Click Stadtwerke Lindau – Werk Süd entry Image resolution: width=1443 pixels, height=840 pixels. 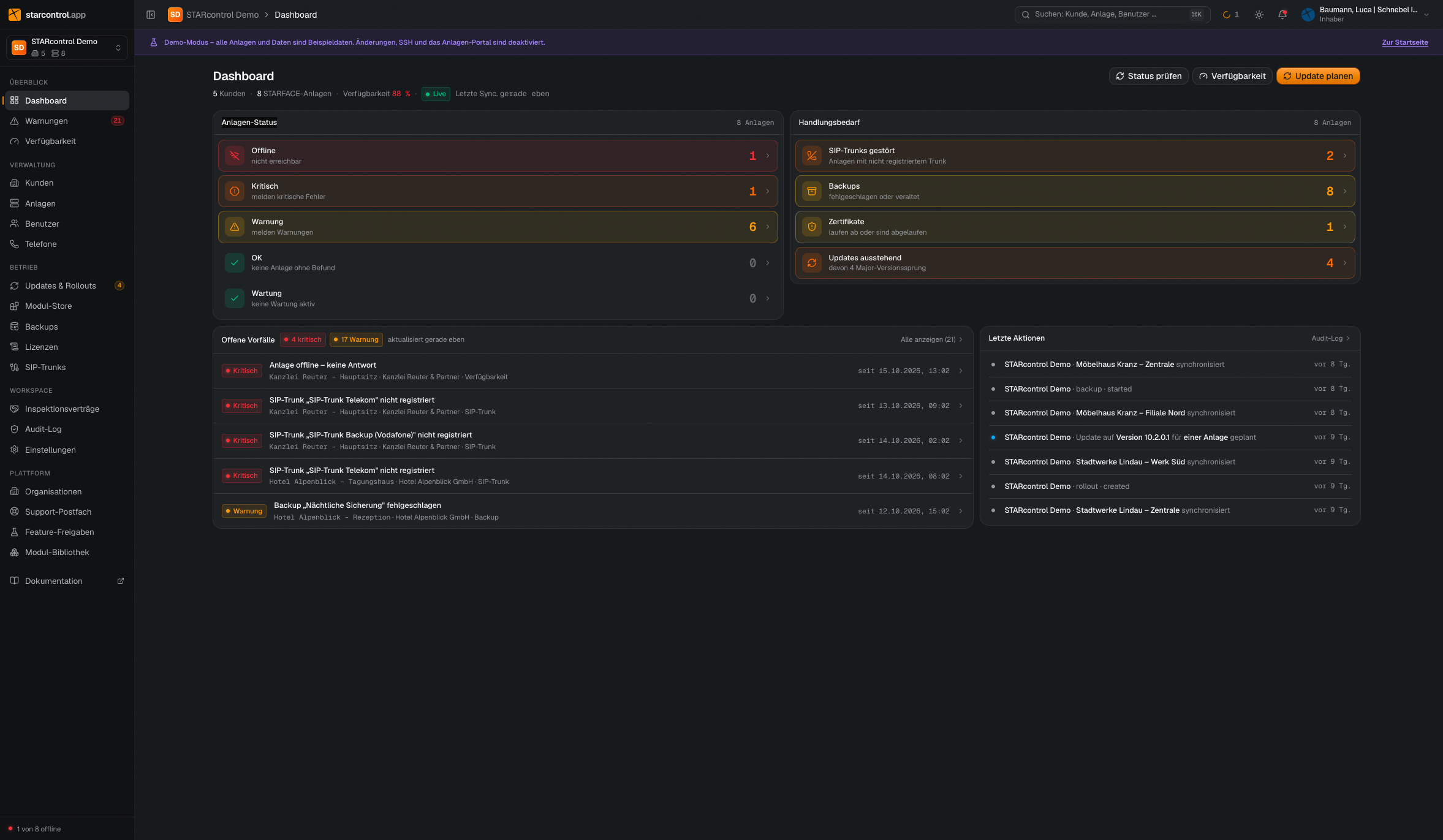pos(1170,462)
